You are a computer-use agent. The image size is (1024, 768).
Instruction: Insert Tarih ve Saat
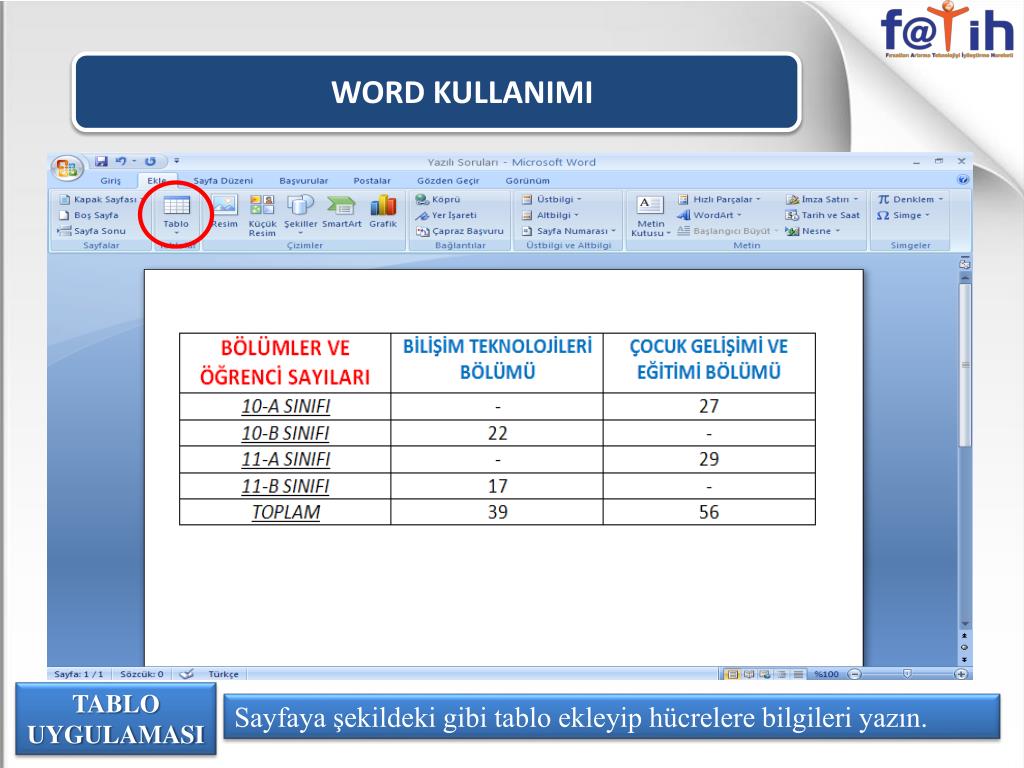click(823, 215)
